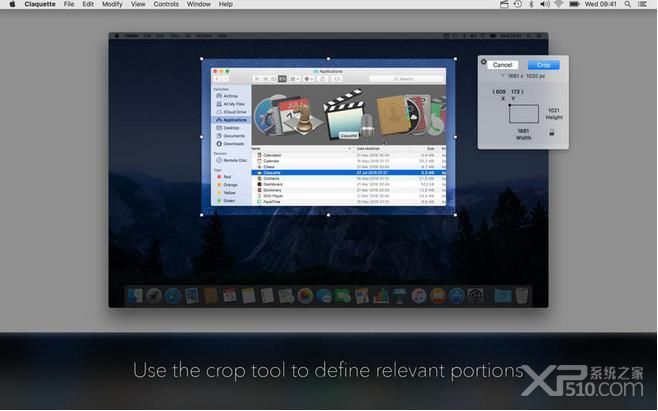Open the Claquette application menu

pyautogui.click(x=40, y=4)
